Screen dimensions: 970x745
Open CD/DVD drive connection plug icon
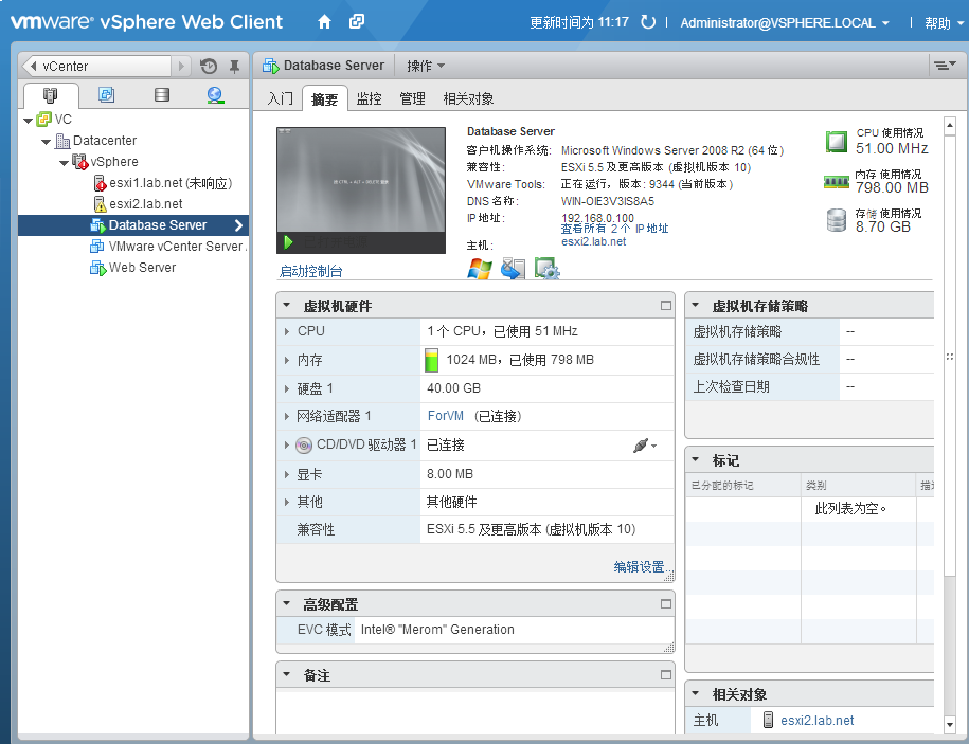(x=645, y=445)
